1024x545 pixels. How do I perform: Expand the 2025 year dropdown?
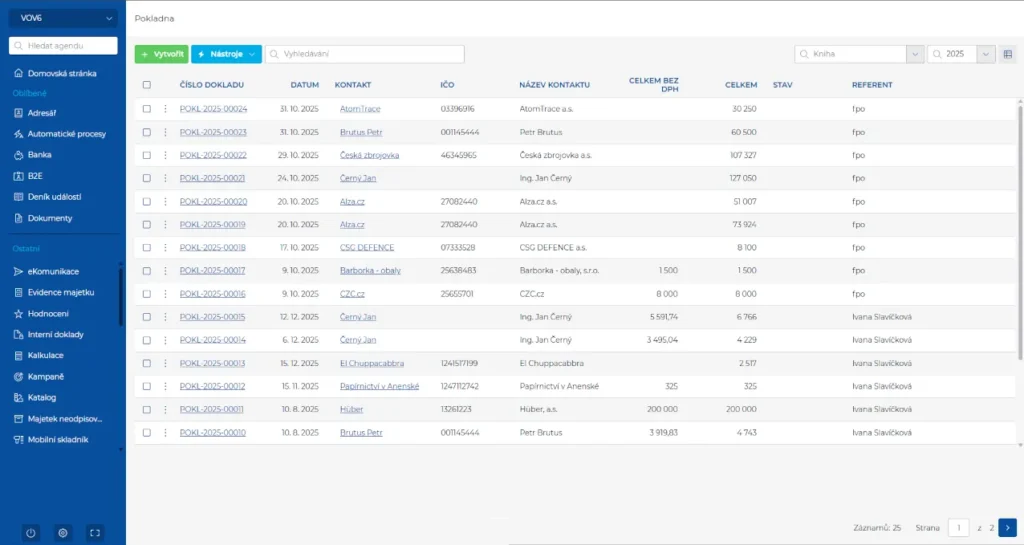tap(986, 54)
